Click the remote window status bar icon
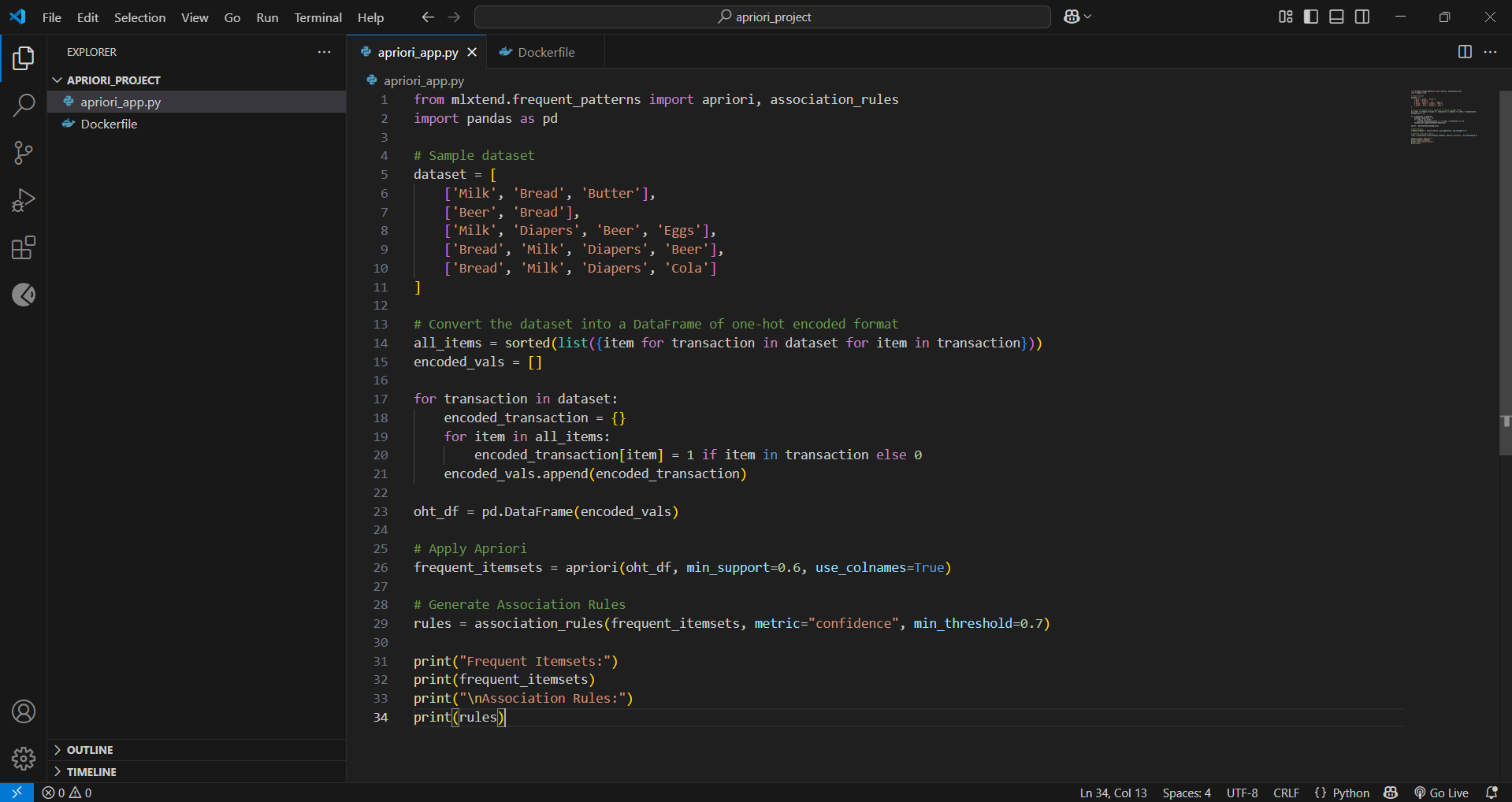This screenshot has height=802, width=1512. pos(17,793)
